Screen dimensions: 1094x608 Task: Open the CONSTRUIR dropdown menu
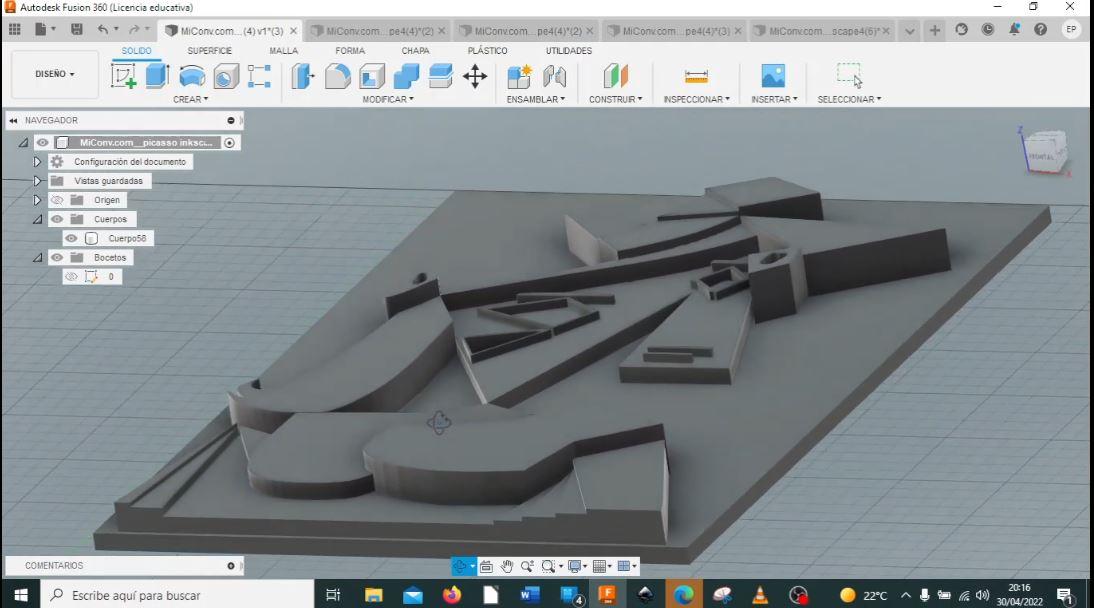click(615, 99)
